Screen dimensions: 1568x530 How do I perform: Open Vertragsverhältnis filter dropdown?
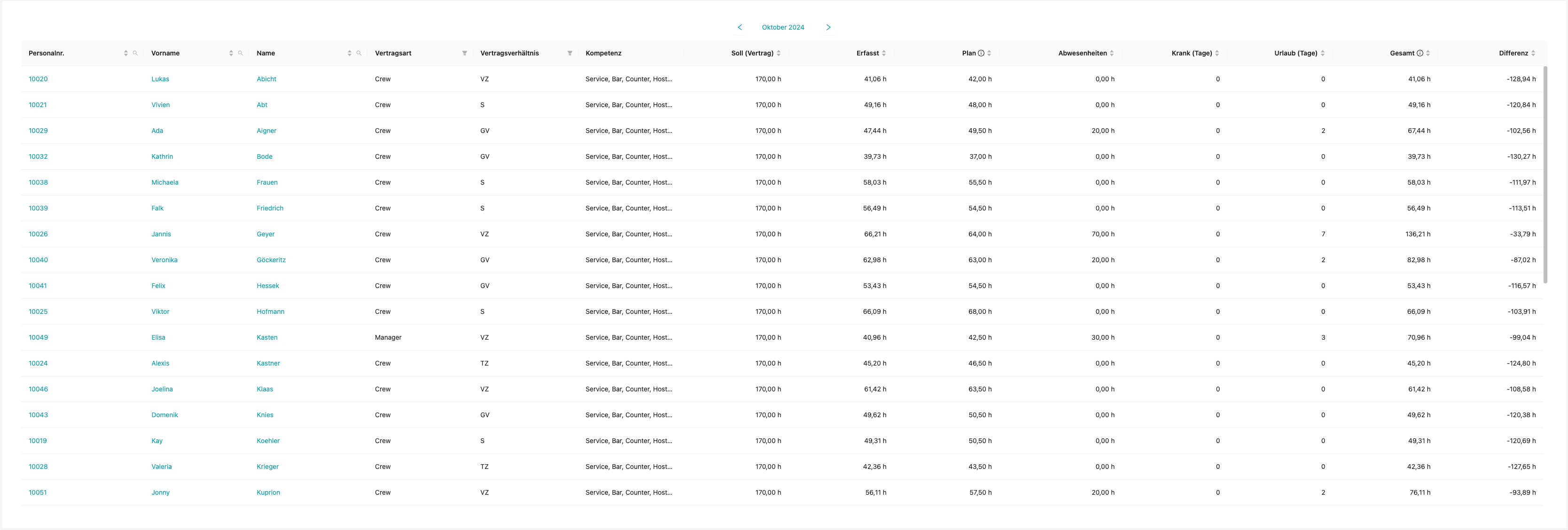tap(570, 54)
